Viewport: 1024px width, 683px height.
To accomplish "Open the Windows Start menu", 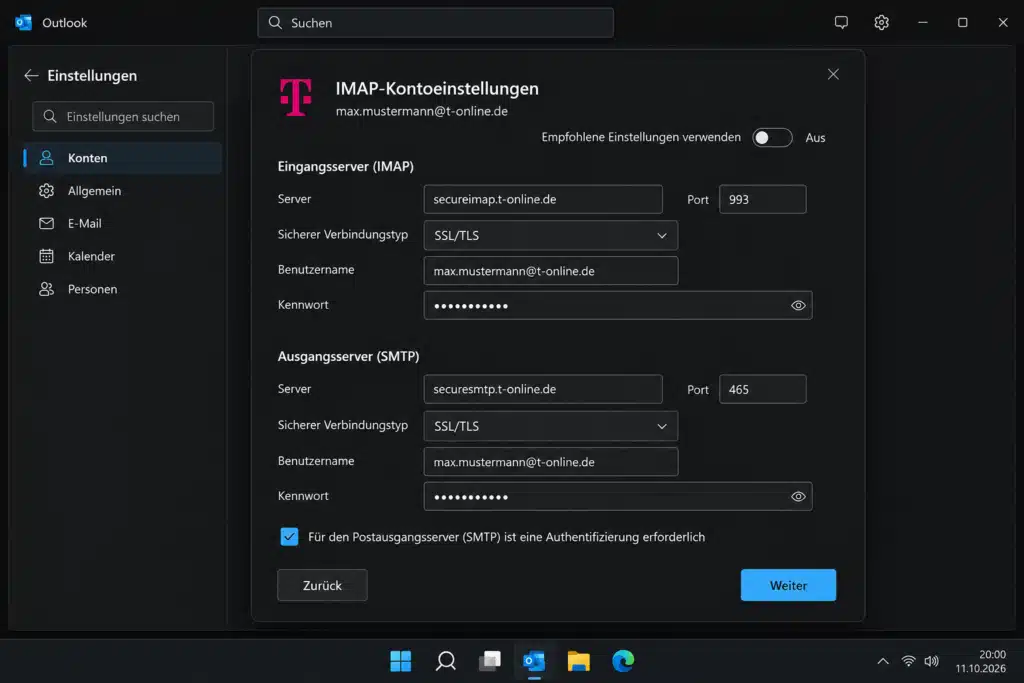I will click(401, 661).
